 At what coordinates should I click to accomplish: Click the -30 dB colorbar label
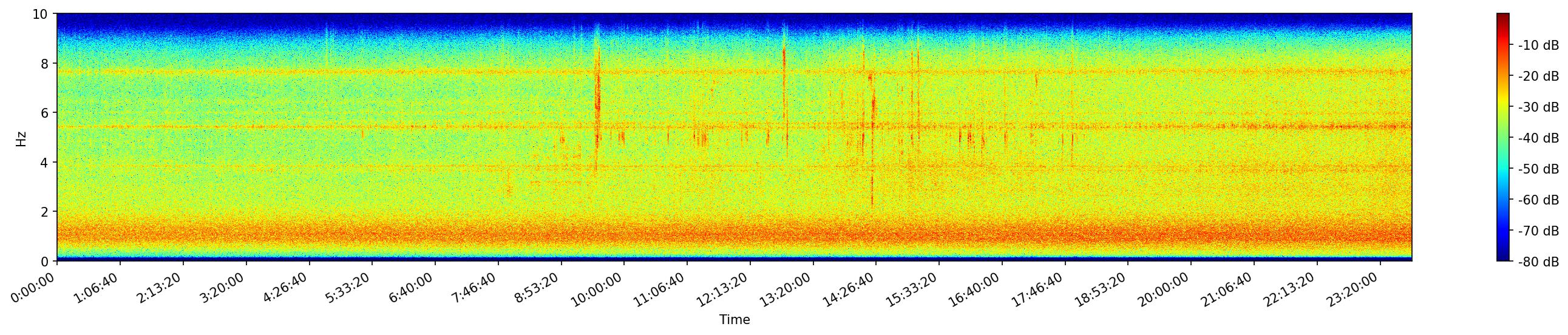coord(1538,107)
